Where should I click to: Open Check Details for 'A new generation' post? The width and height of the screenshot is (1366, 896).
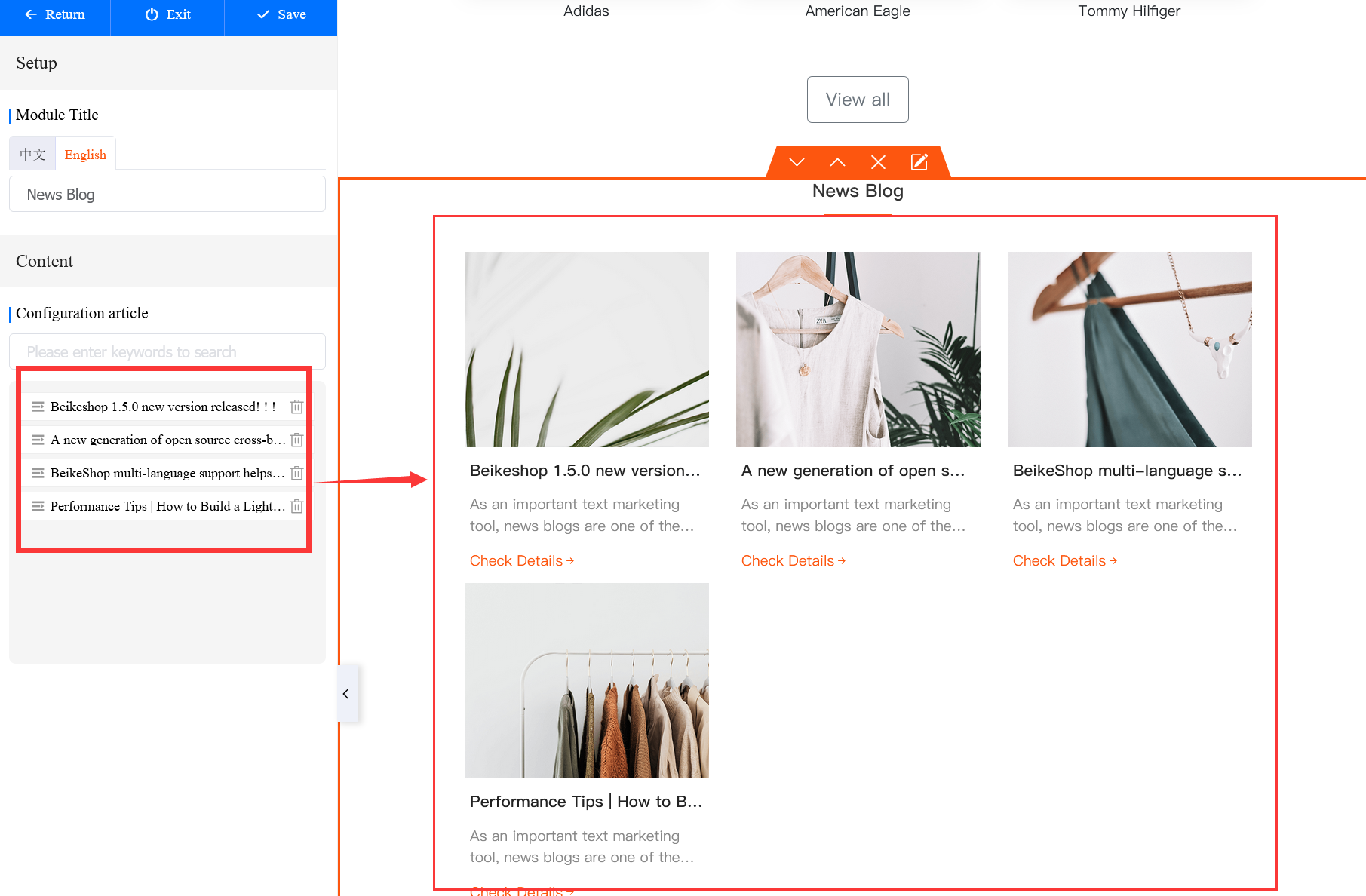coord(794,561)
